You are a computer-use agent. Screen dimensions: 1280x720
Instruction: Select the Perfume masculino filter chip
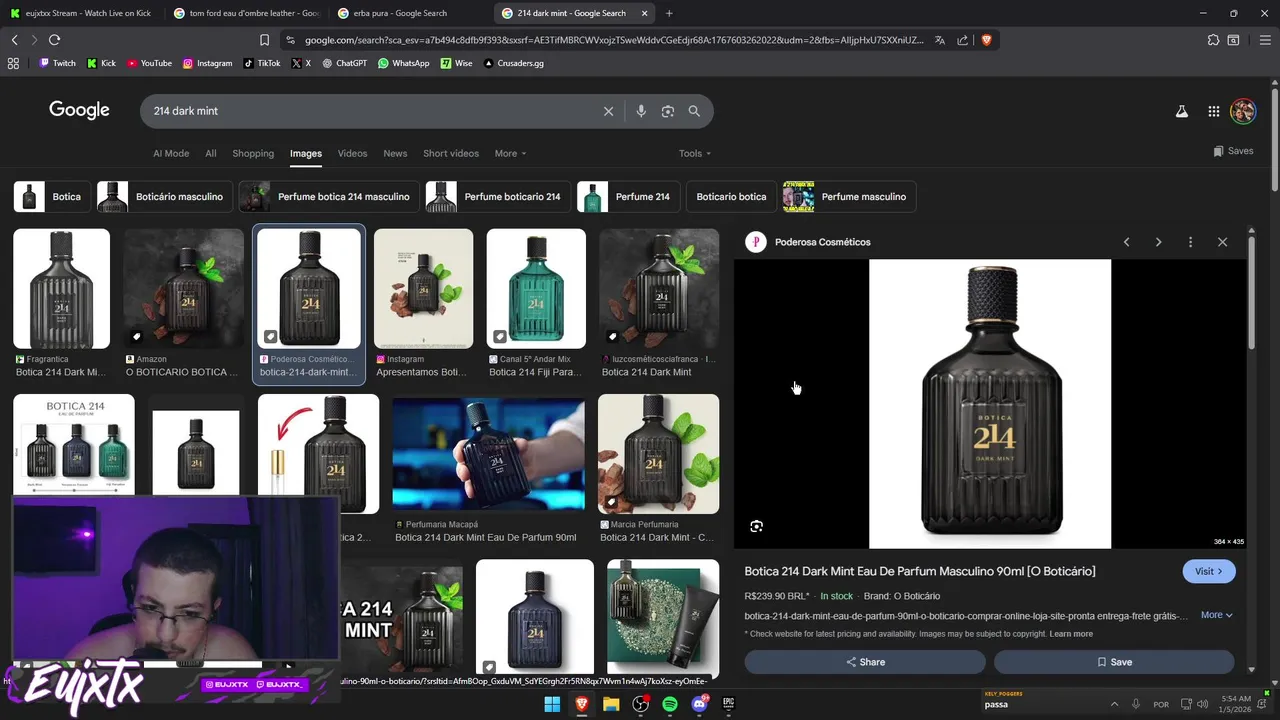coord(849,197)
